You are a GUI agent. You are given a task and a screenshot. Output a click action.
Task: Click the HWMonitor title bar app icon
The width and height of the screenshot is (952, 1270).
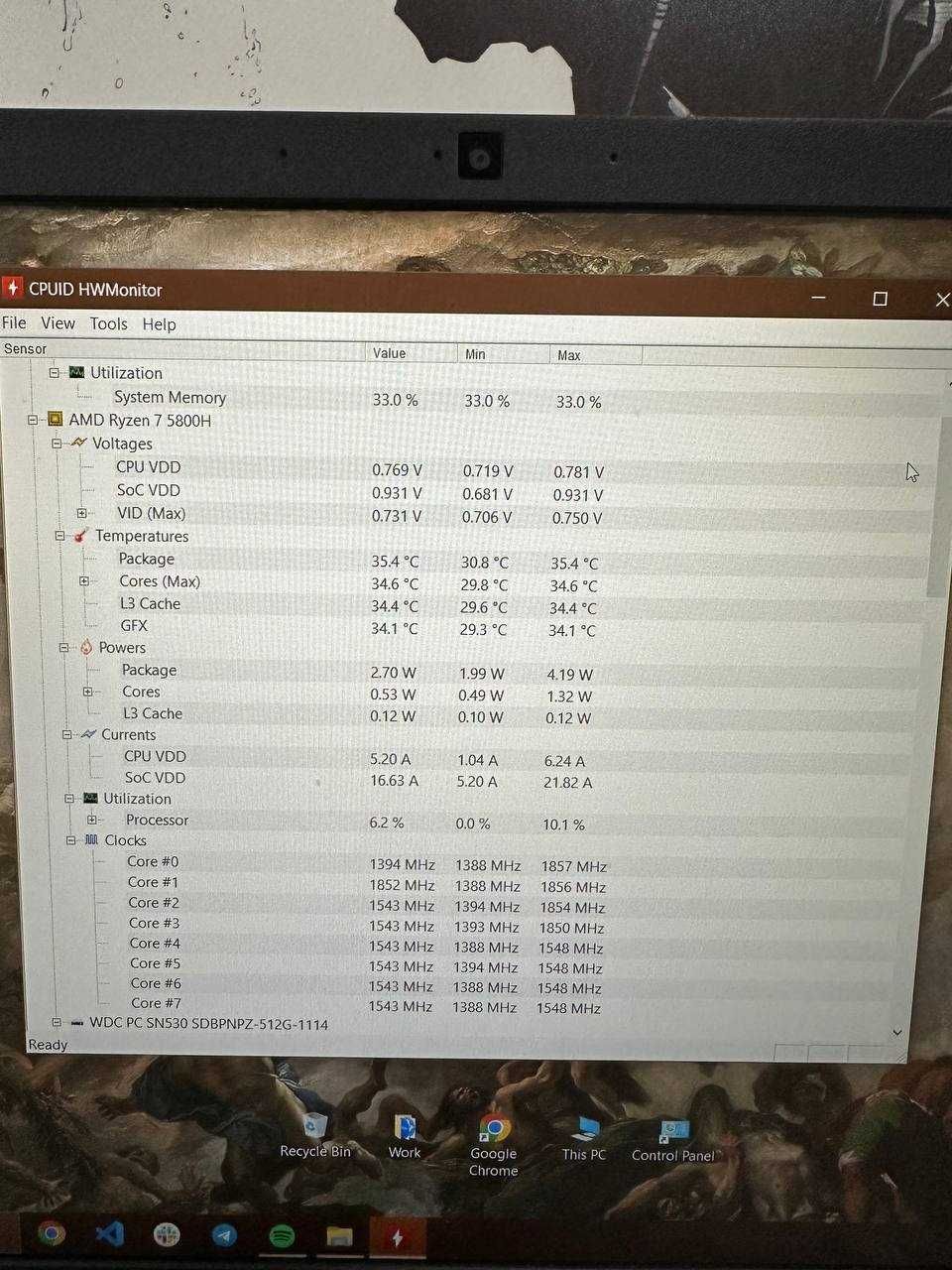click(12, 288)
